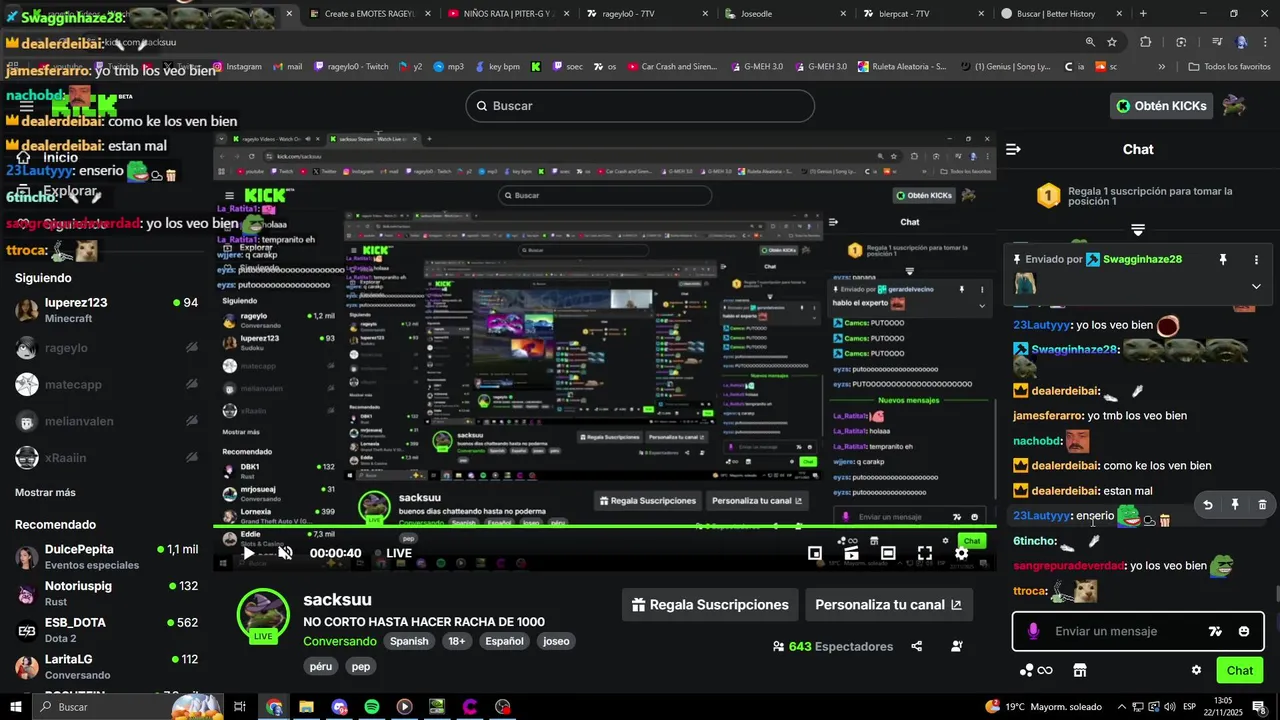Switch to Create a EMOTES RAGEYL tab

pos(369,14)
